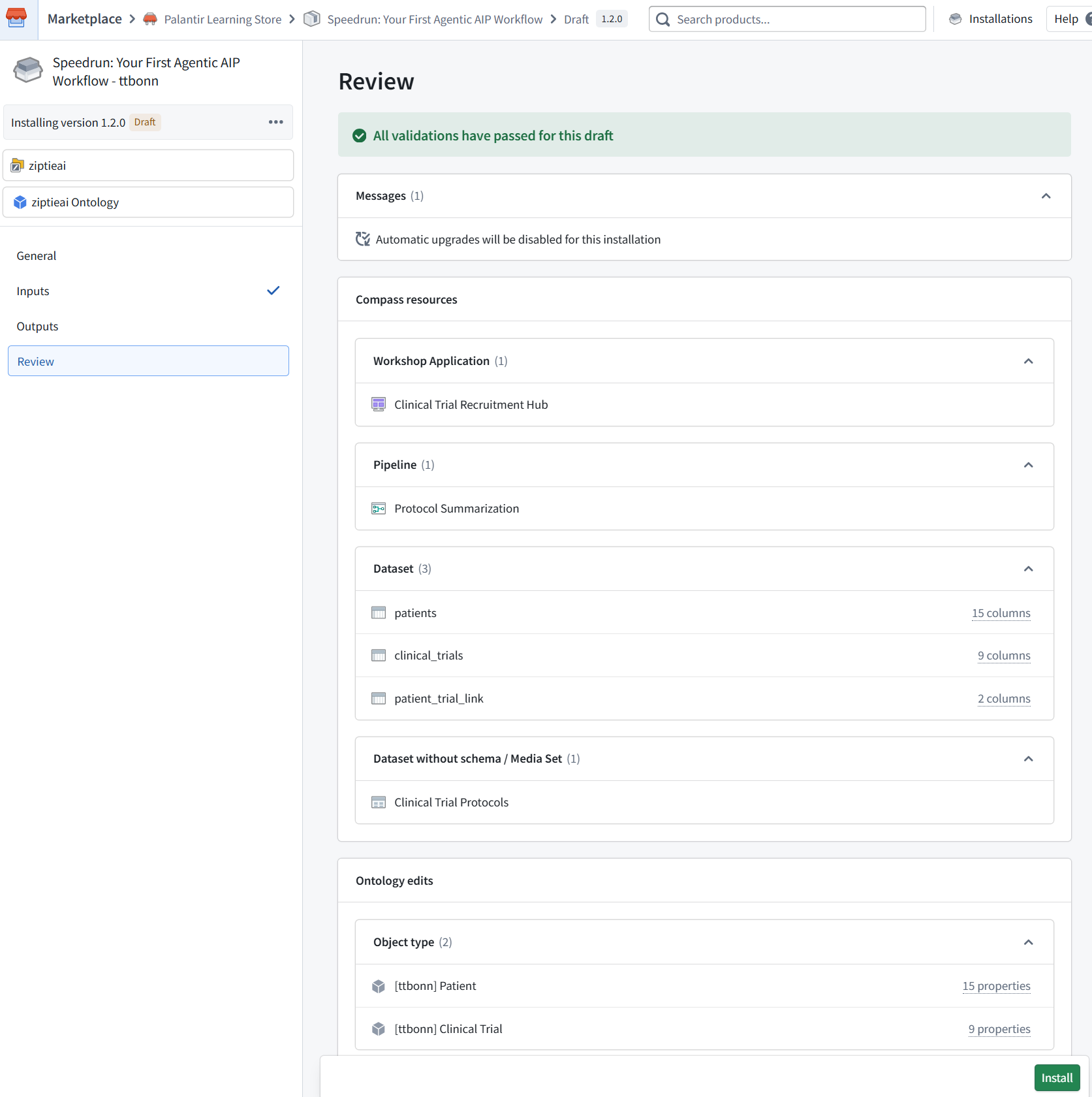Click the patient_trial_link dataset name
The width and height of the screenshot is (1092, 1097).
tap(439, 699)
